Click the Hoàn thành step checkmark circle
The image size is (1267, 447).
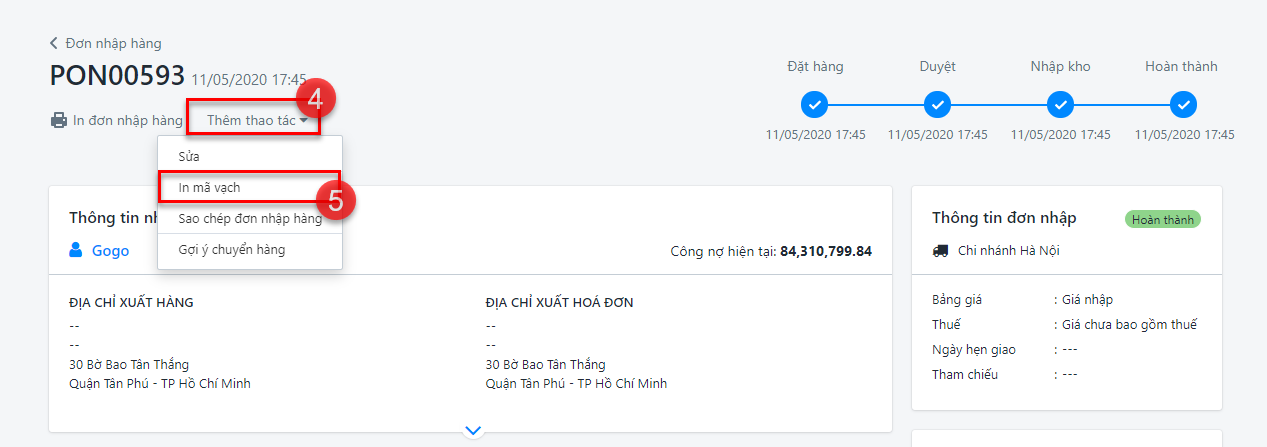[x=1183, y=104]
